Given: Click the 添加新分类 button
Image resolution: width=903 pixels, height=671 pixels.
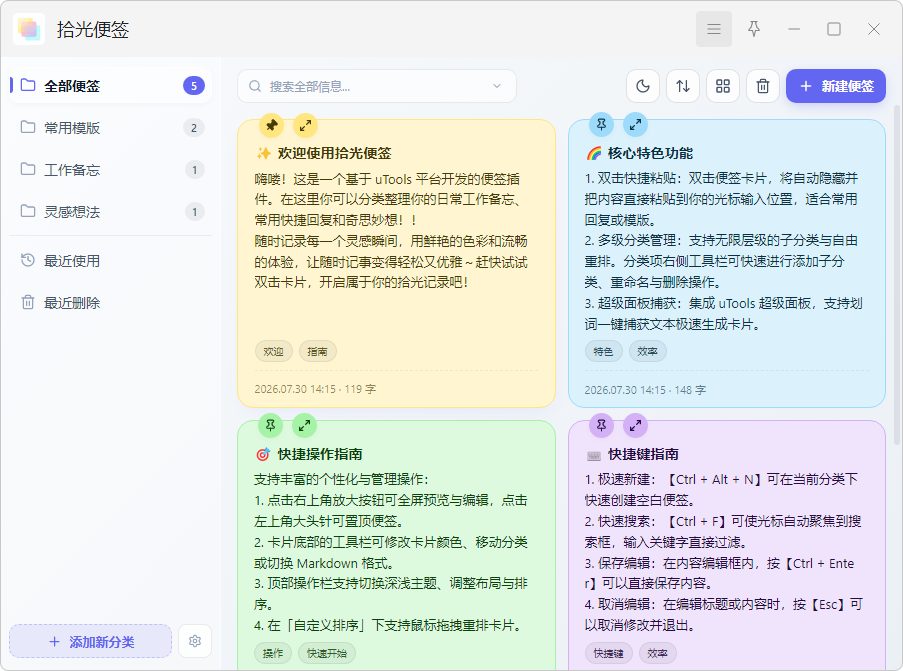Looking at the screenshot, I should [90, 642].
